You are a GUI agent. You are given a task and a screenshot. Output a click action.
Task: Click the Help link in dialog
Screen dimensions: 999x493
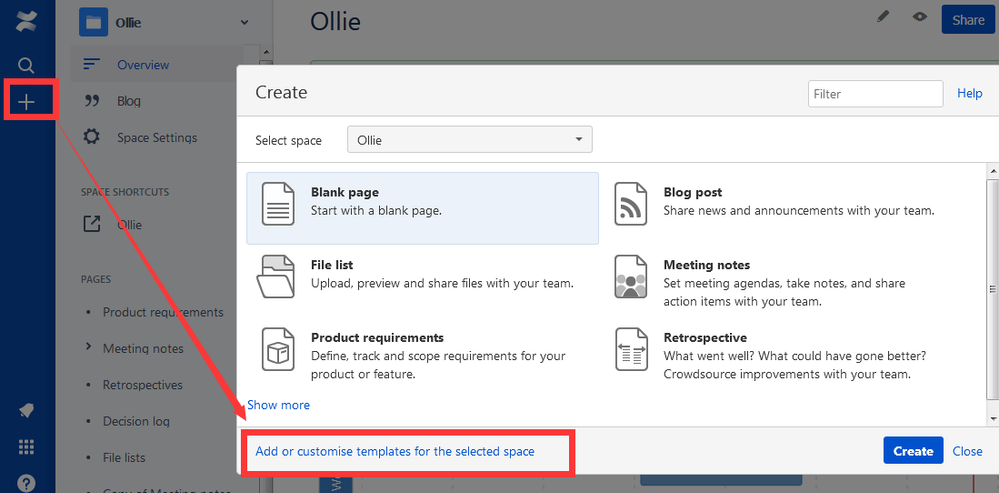(970, 93)
